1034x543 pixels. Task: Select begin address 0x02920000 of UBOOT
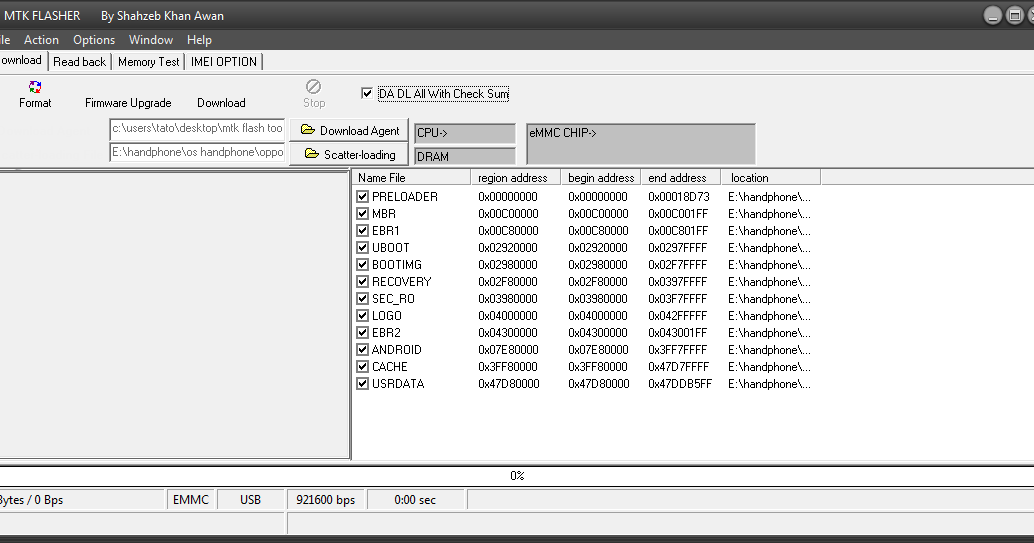point(598,248)
